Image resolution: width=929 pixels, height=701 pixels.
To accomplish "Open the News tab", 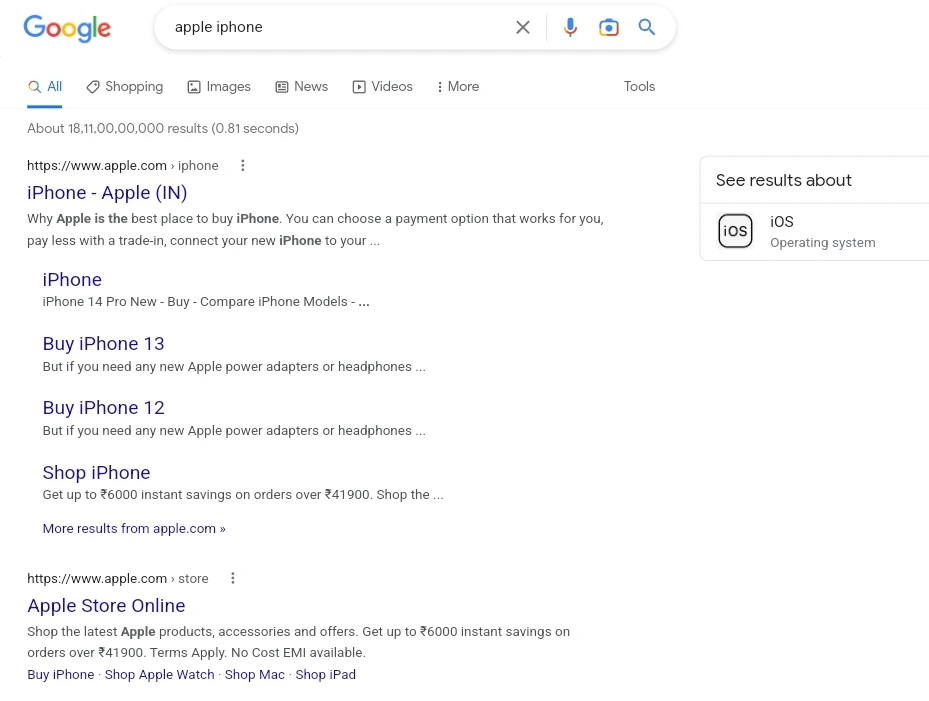I will (302, 87).
